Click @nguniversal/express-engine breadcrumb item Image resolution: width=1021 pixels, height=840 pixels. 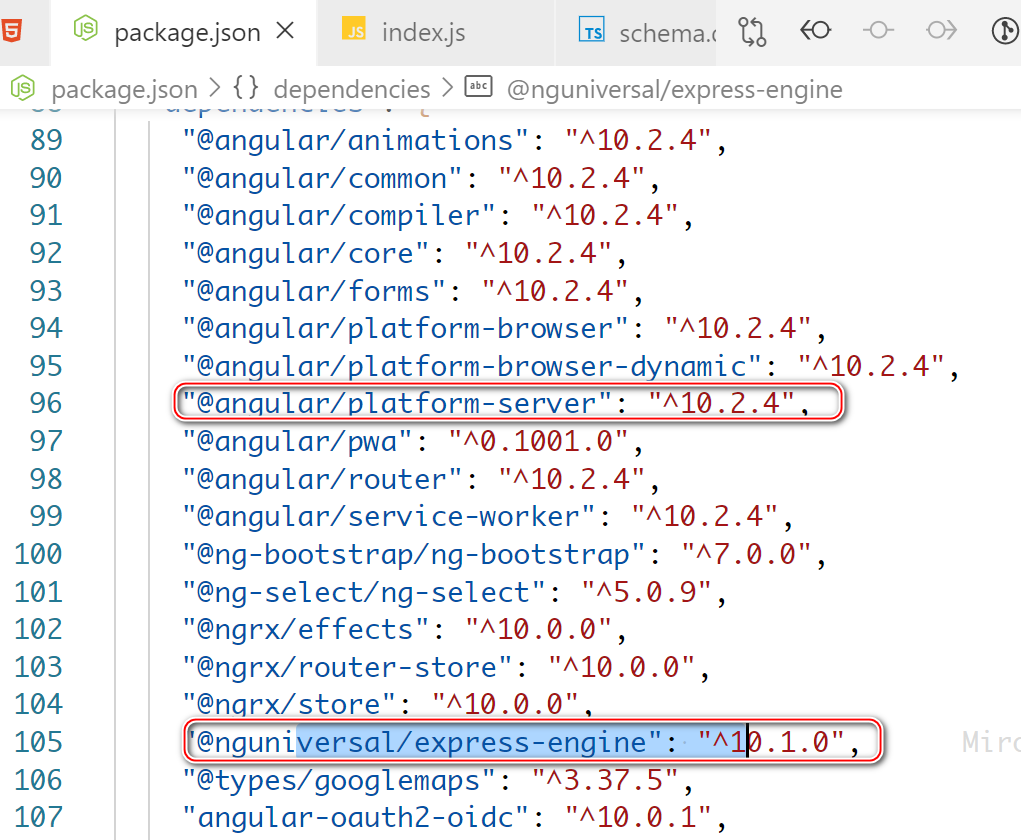tap(675, 89)
